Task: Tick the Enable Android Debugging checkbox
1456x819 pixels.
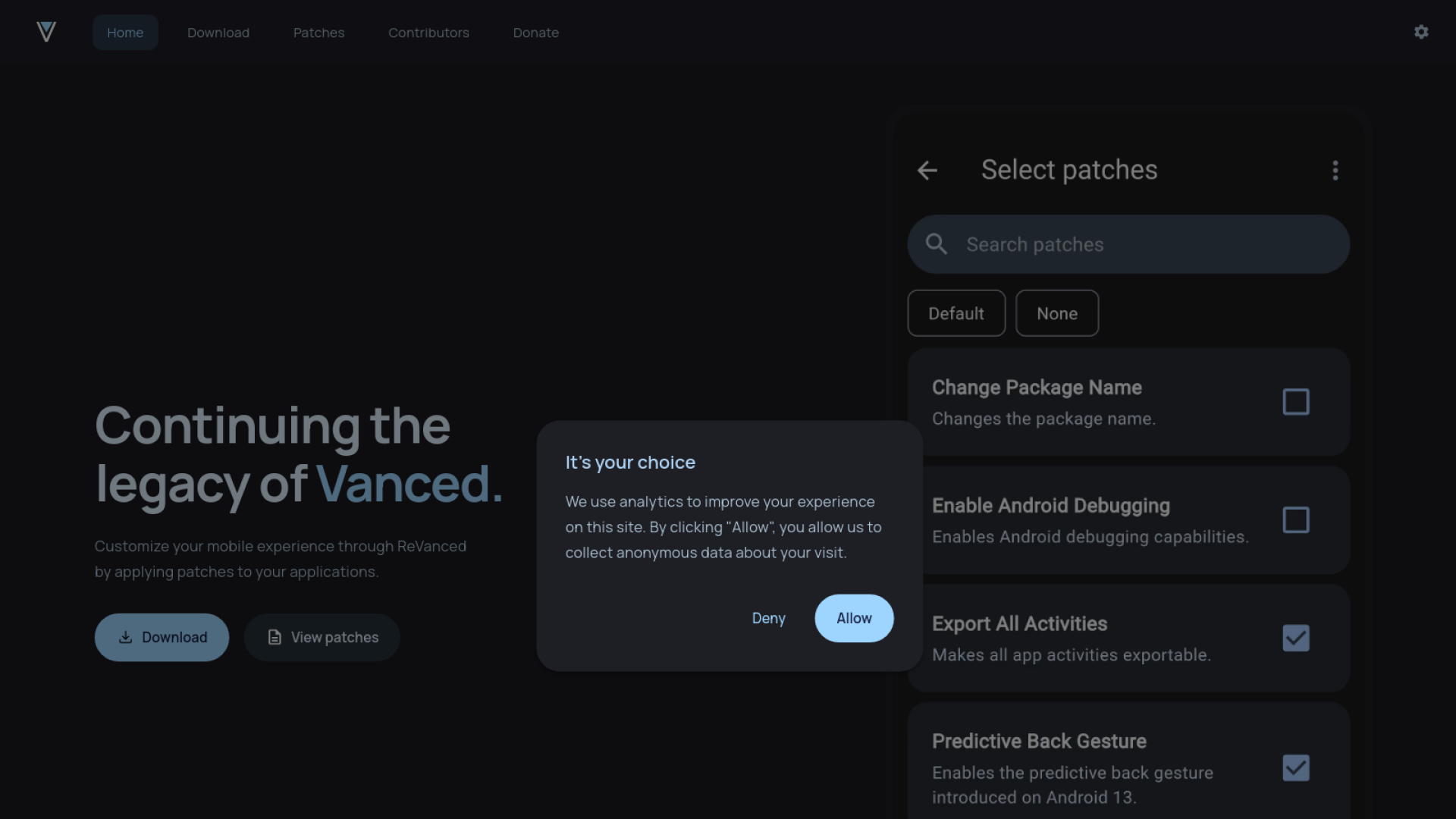Action: (1295, 520)
